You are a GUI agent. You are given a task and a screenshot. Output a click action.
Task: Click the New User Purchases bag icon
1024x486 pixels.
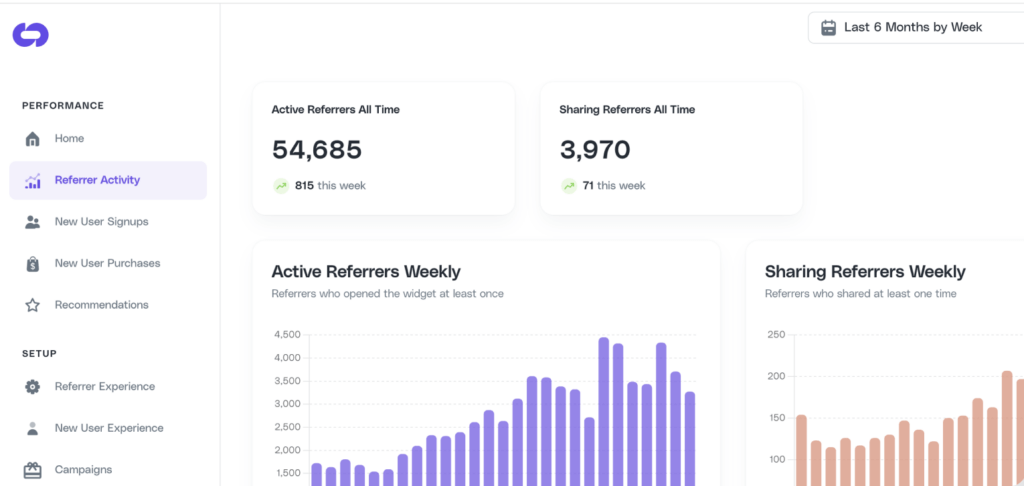tap(32, 264)
